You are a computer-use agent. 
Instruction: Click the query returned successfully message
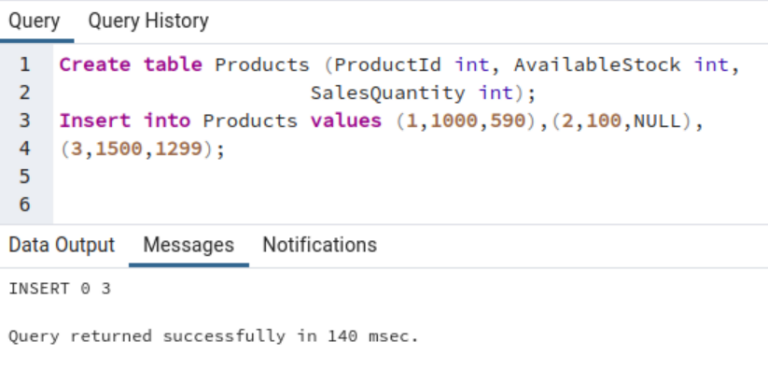[x=214, y=336]
